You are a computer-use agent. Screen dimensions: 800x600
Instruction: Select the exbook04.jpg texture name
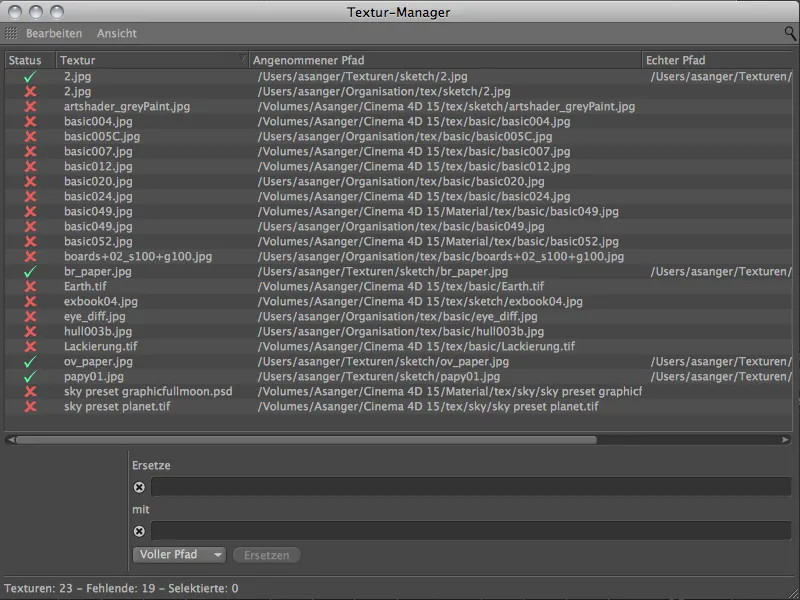(101, 302)
